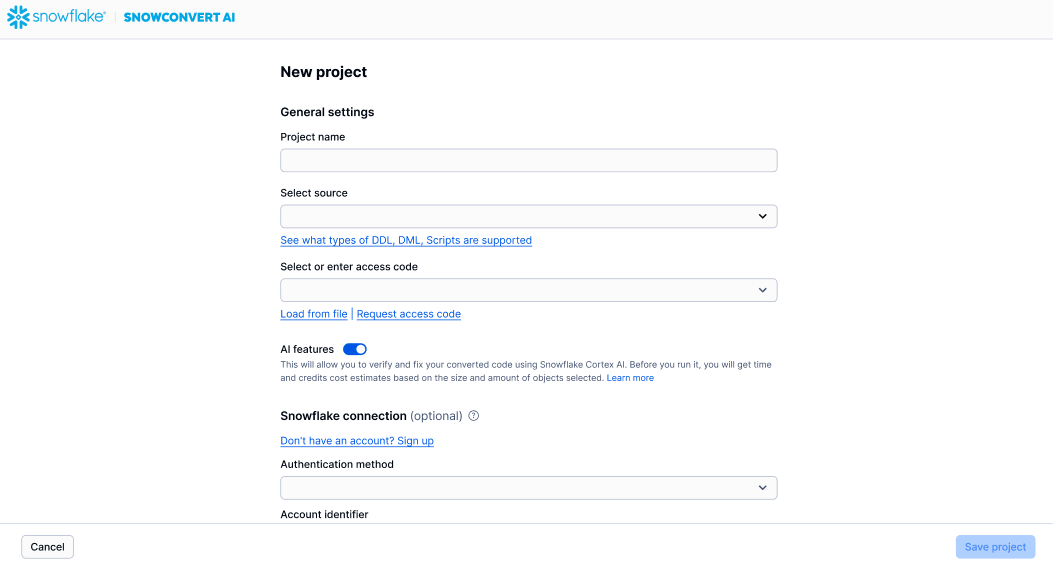Open Learn more about AI features
Viewport: 1053px width, 567px height.
click(630, 378)
